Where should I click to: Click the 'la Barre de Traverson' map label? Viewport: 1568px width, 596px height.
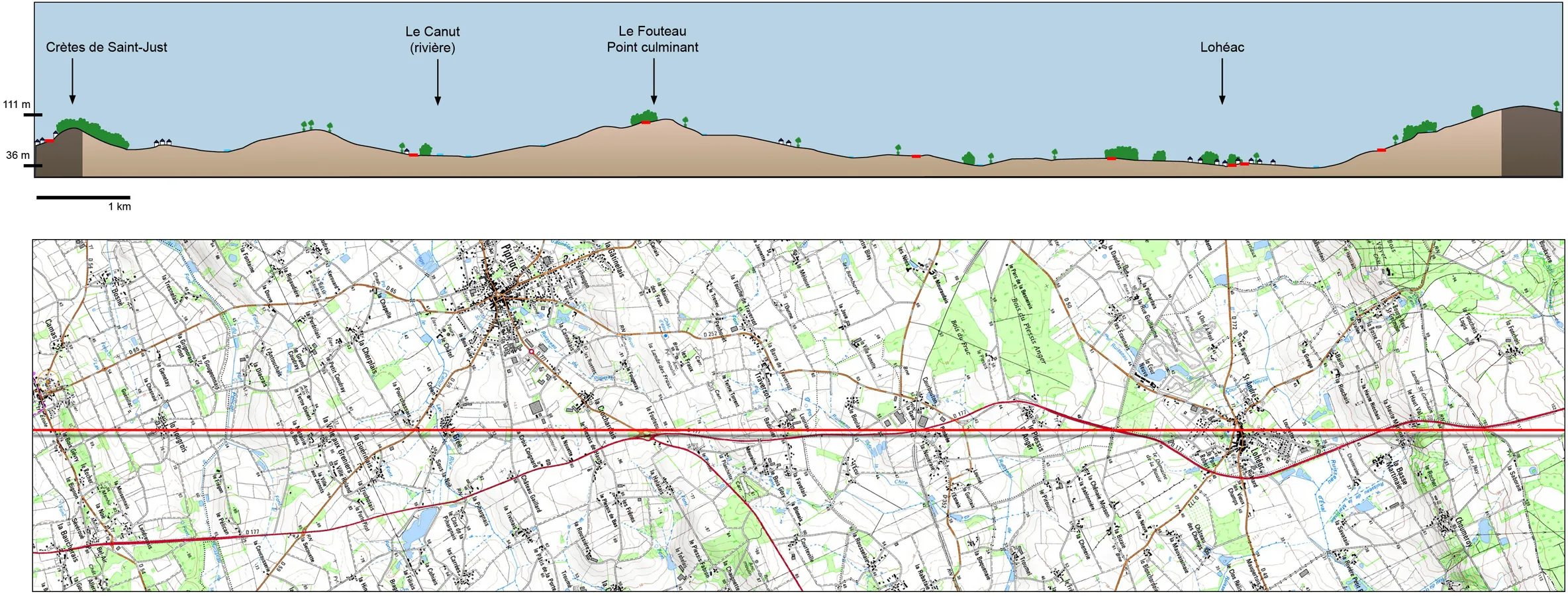(x=781, y=366)
